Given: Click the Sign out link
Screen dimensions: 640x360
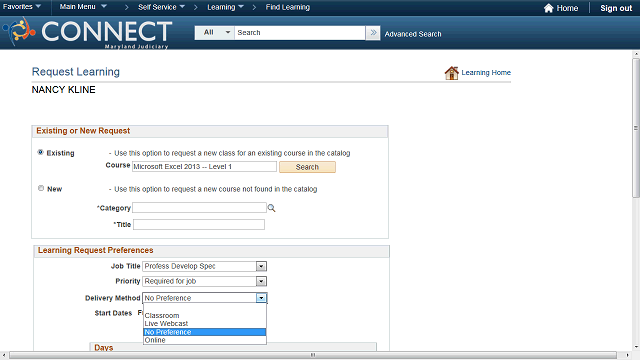Looking at the screenshot, I should [x=616, y=8].
